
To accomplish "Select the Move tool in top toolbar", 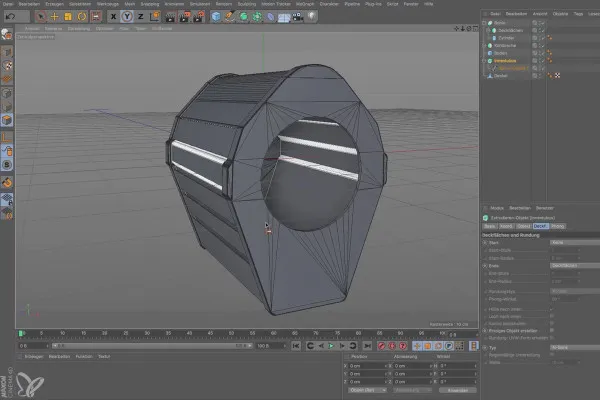I will (x=54, y=17).
